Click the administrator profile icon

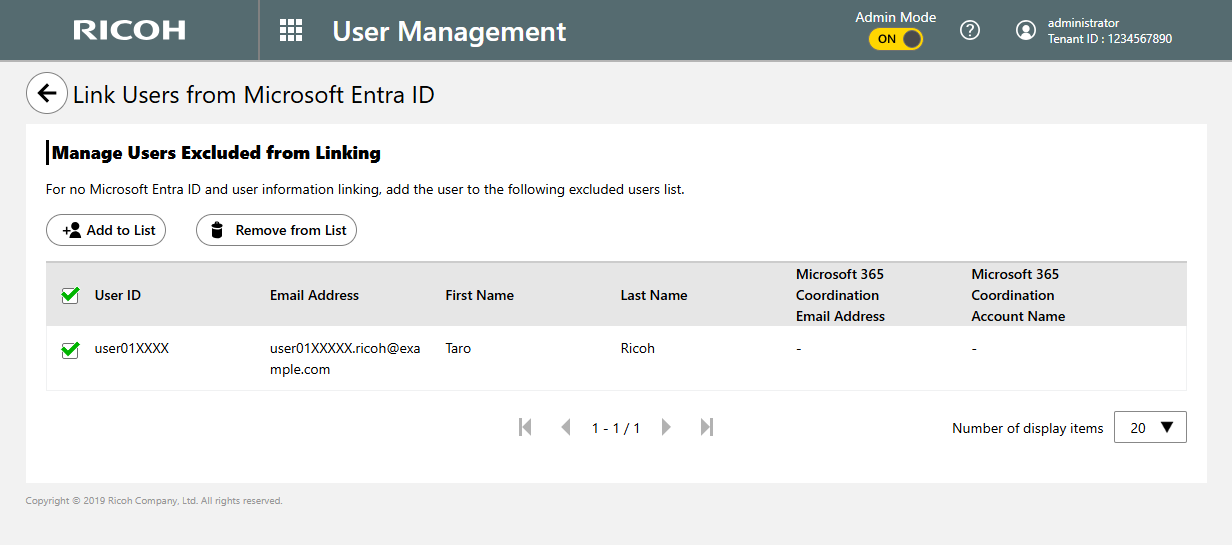click(x=1025, y=30)
